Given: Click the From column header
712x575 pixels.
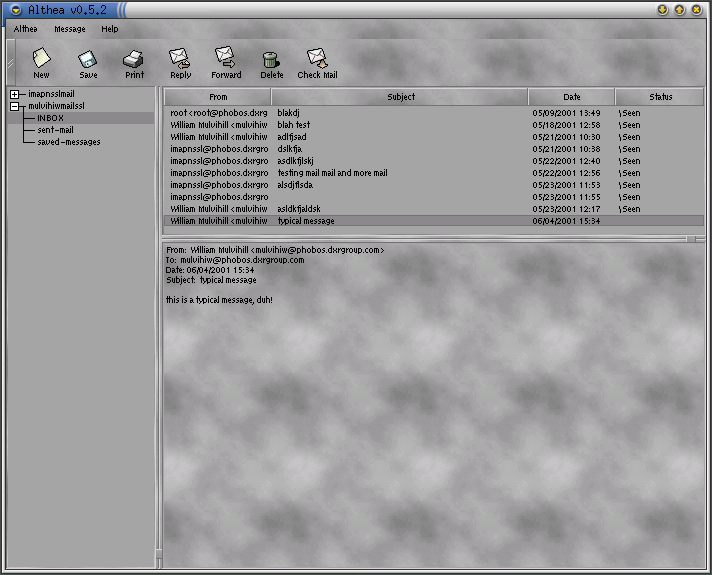Looking at the screenshot, I should tap(218, 97).
